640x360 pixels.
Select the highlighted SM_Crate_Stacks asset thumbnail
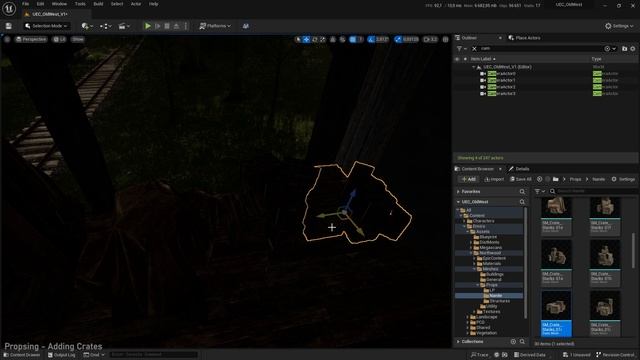tap(556, 313)
